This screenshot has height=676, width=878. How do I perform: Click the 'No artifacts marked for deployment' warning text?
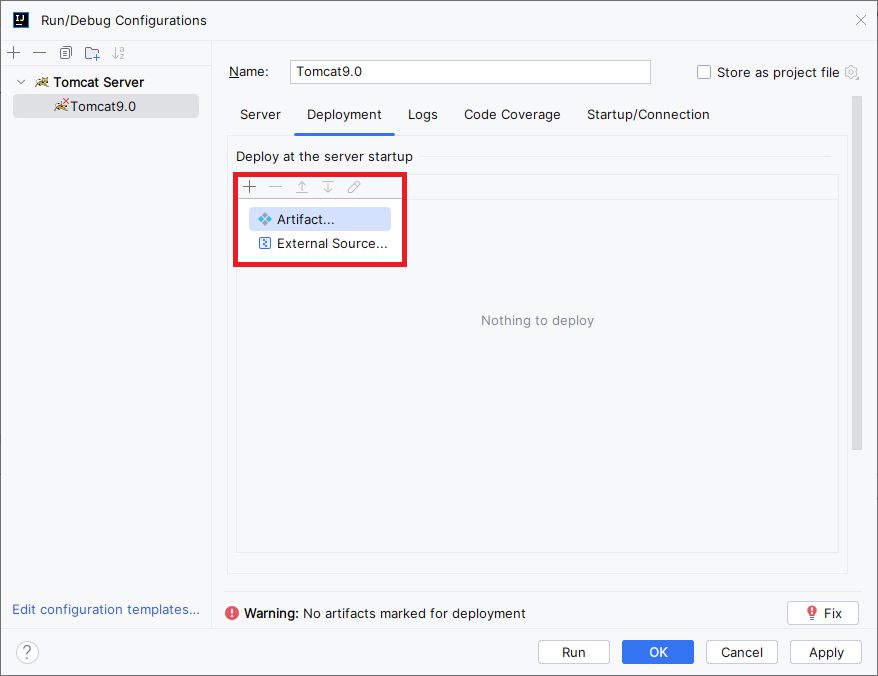coord(414,613)
